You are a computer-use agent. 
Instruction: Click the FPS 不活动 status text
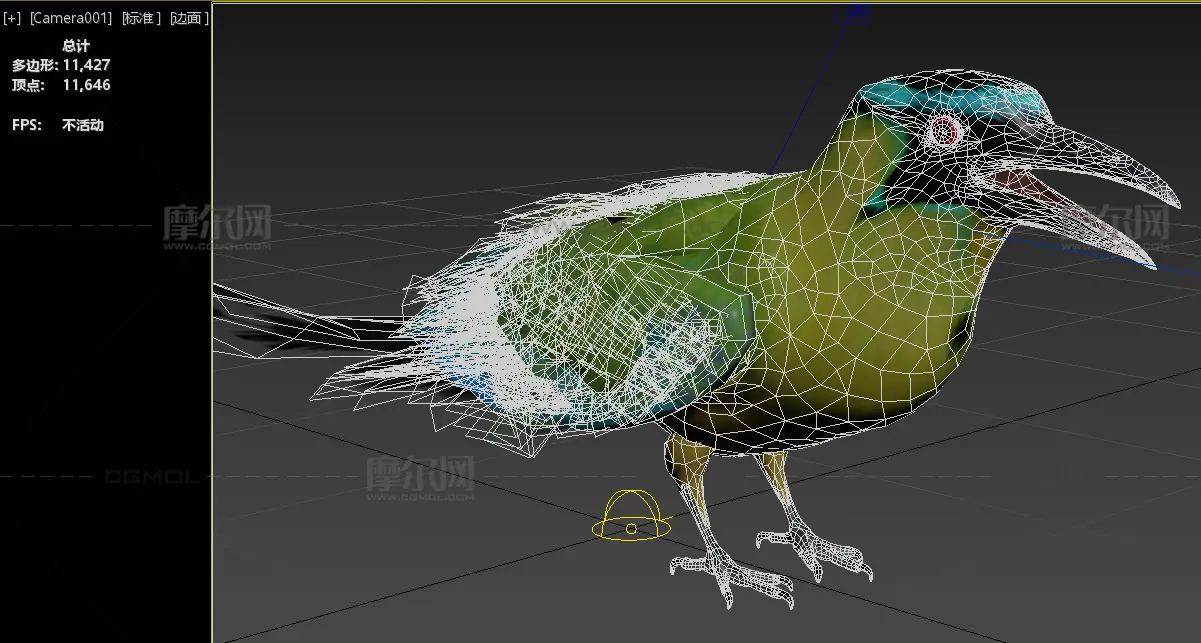tap(82, 125)
